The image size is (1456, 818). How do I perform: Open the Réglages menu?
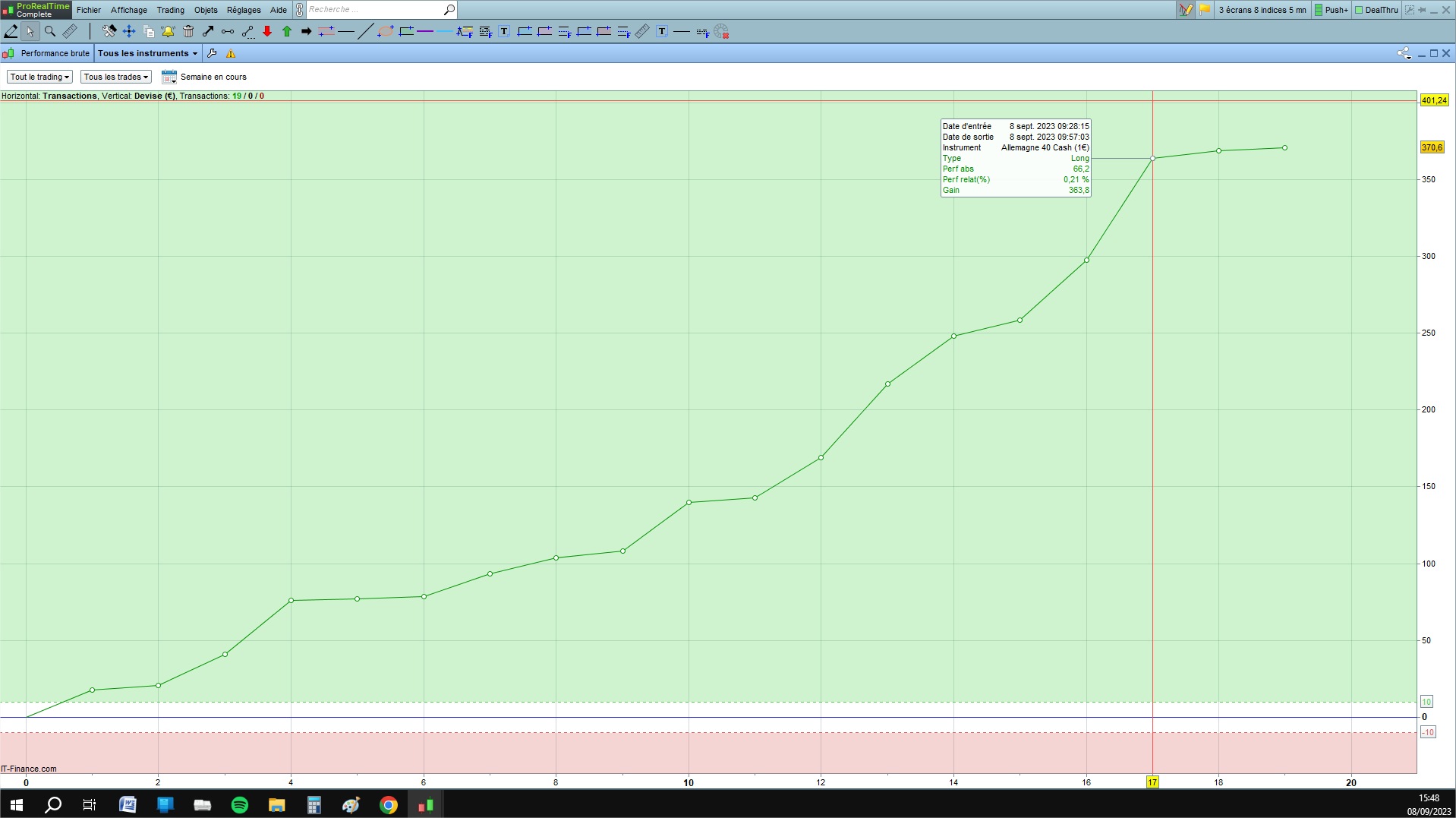tap(244, 10)
